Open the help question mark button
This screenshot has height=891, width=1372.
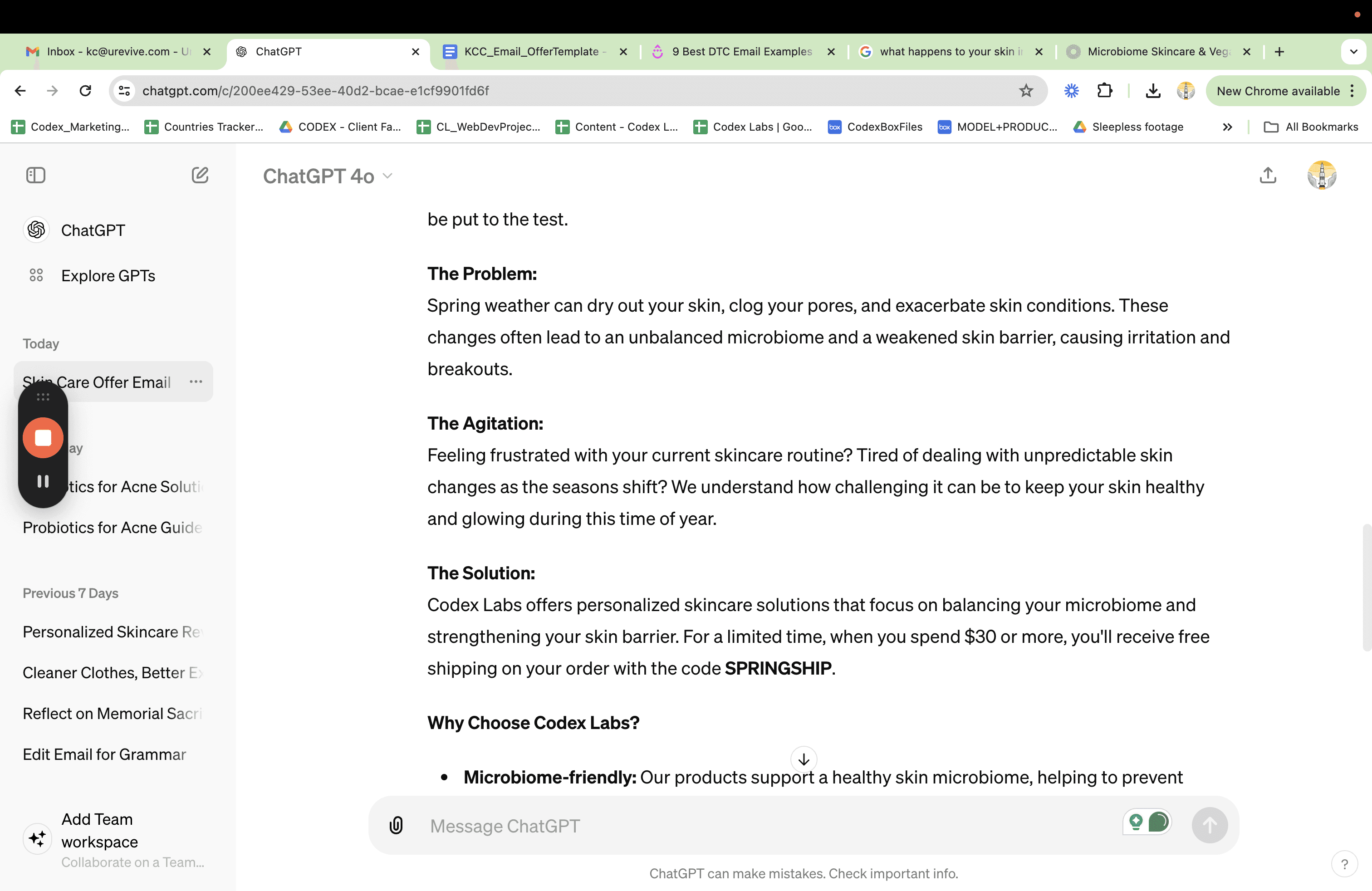pos(1344,864)
